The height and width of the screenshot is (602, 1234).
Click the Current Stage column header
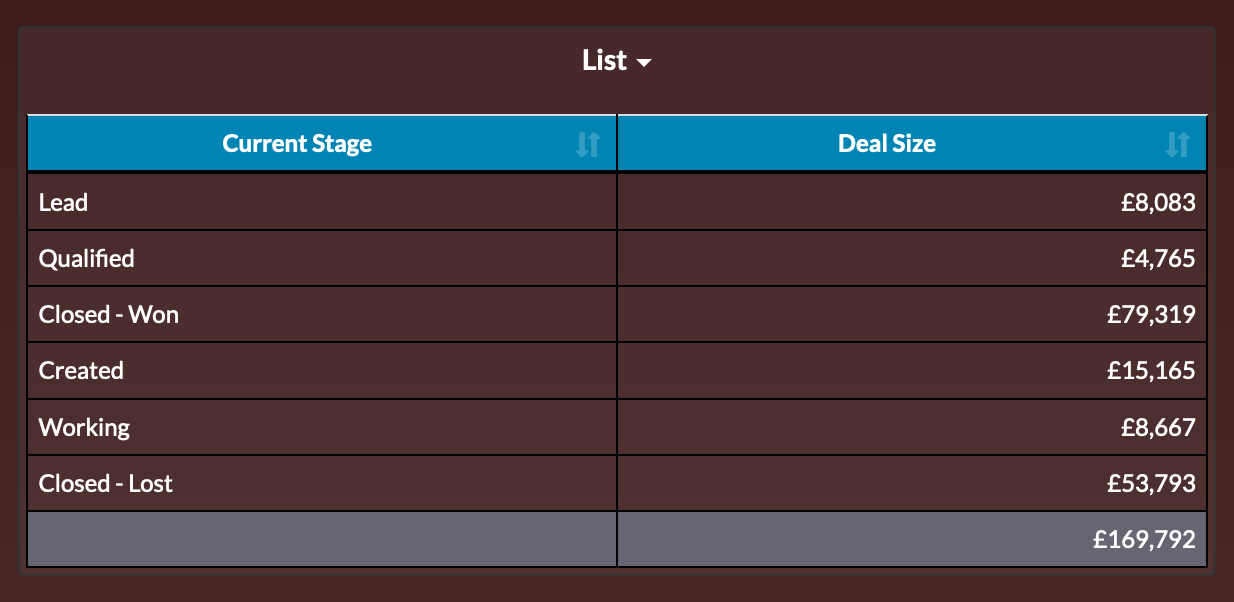tap(296, 143)
